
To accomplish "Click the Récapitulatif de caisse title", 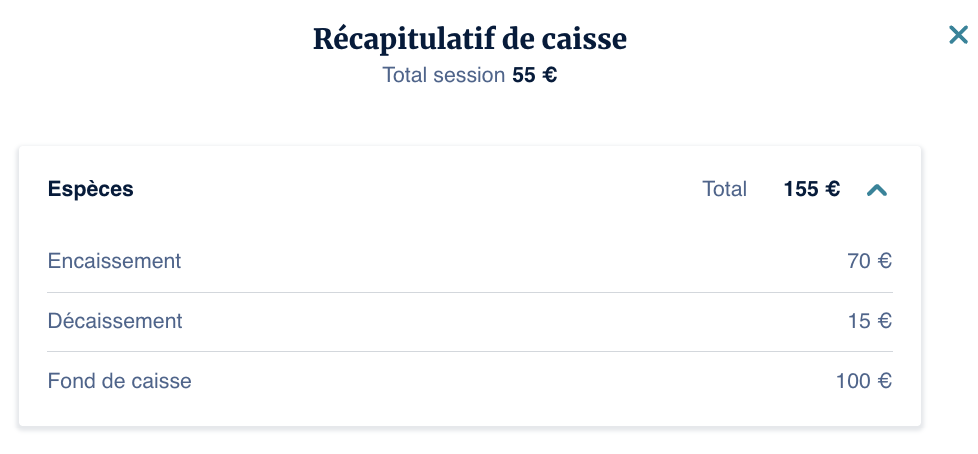I will [470, 39].
